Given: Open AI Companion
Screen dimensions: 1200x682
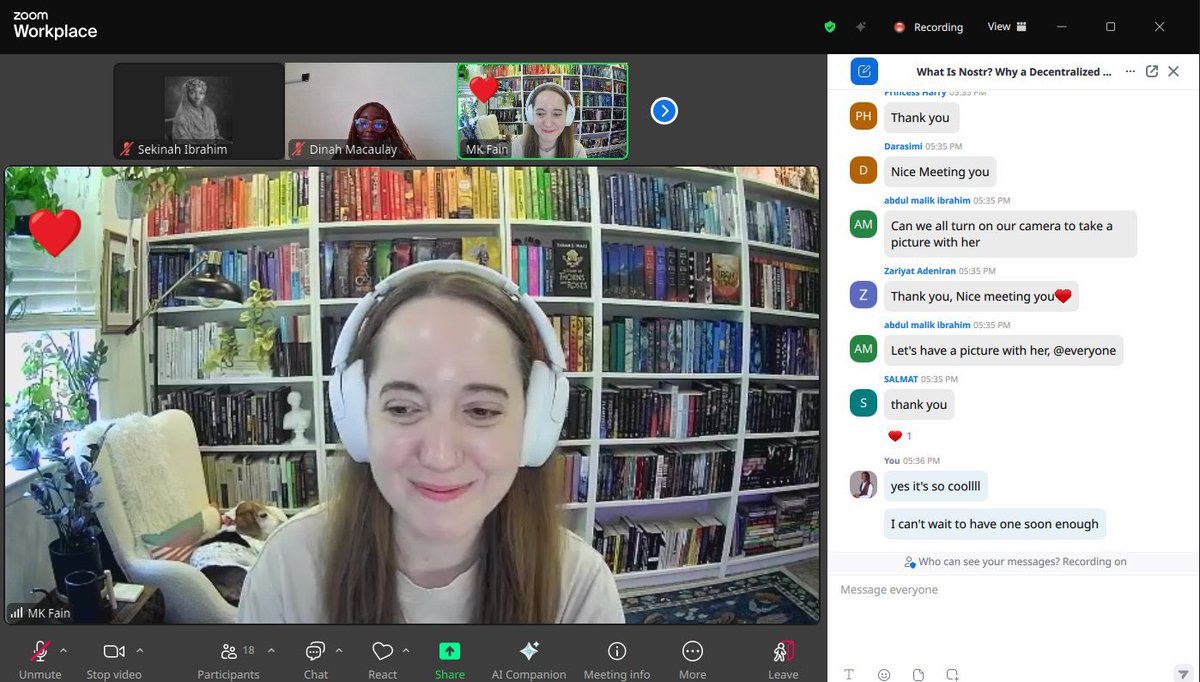Looking at the screenshot, I should [x=529, y=659].
